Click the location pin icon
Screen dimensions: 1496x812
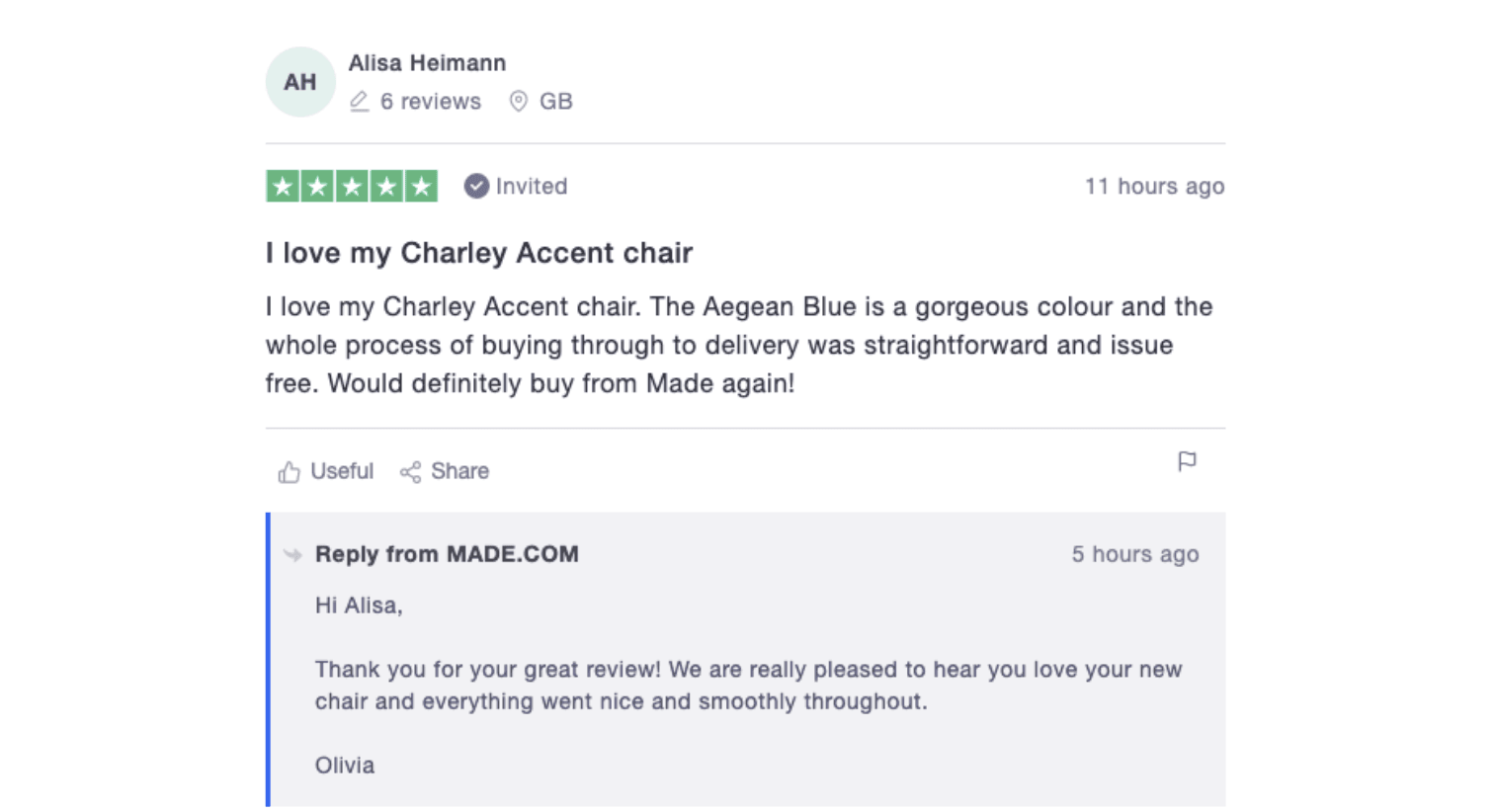click(x=518, y=102)
